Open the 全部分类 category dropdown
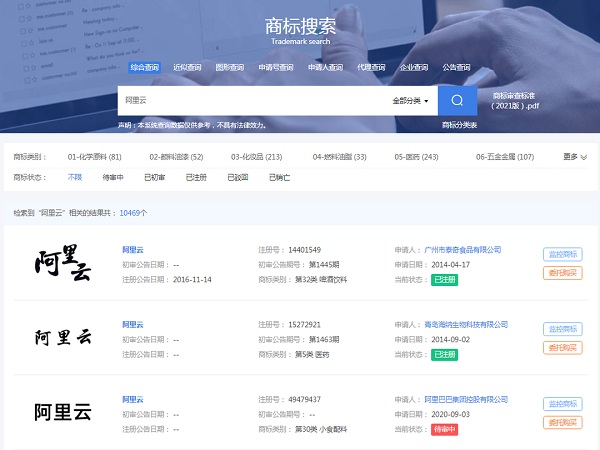The height and width of the screenshot is (450, 600). click(410, 101)
